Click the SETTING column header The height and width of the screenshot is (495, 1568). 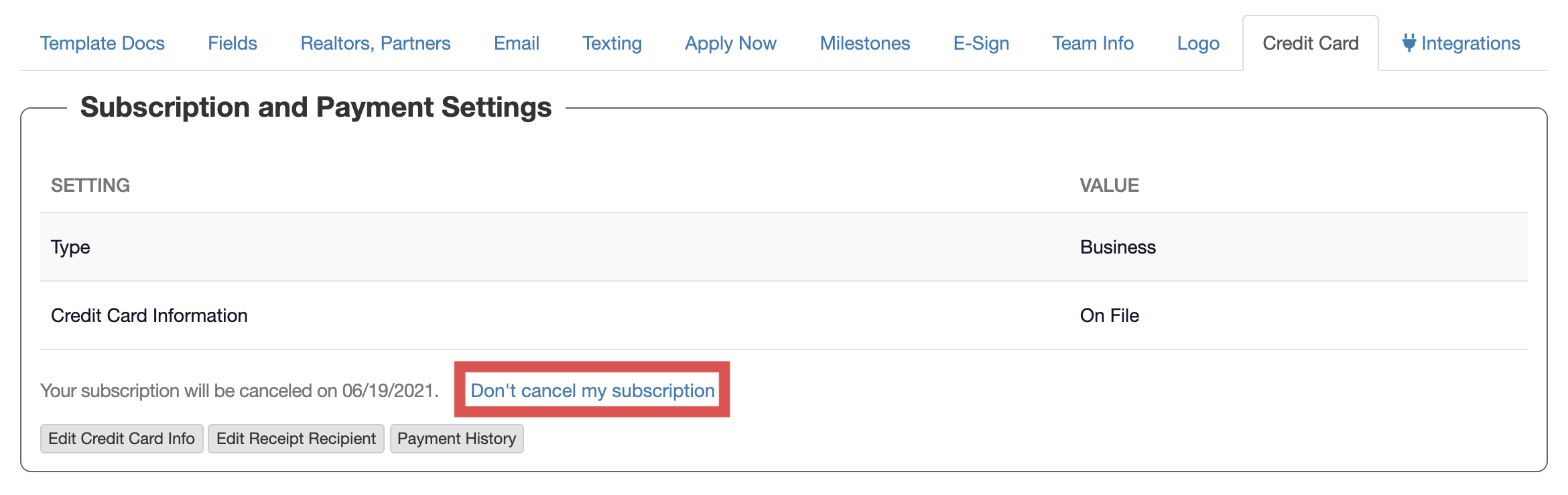pos(90,185)
